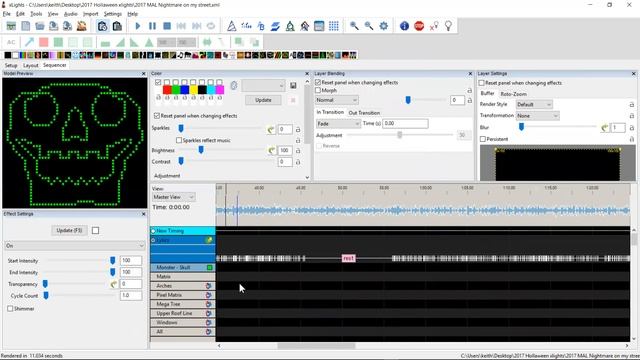Viewport: 640px width, 360px height.
Task: Click the blue dotted grid toolbar icon
Action: pyautogui.click(x=334, y=26)
